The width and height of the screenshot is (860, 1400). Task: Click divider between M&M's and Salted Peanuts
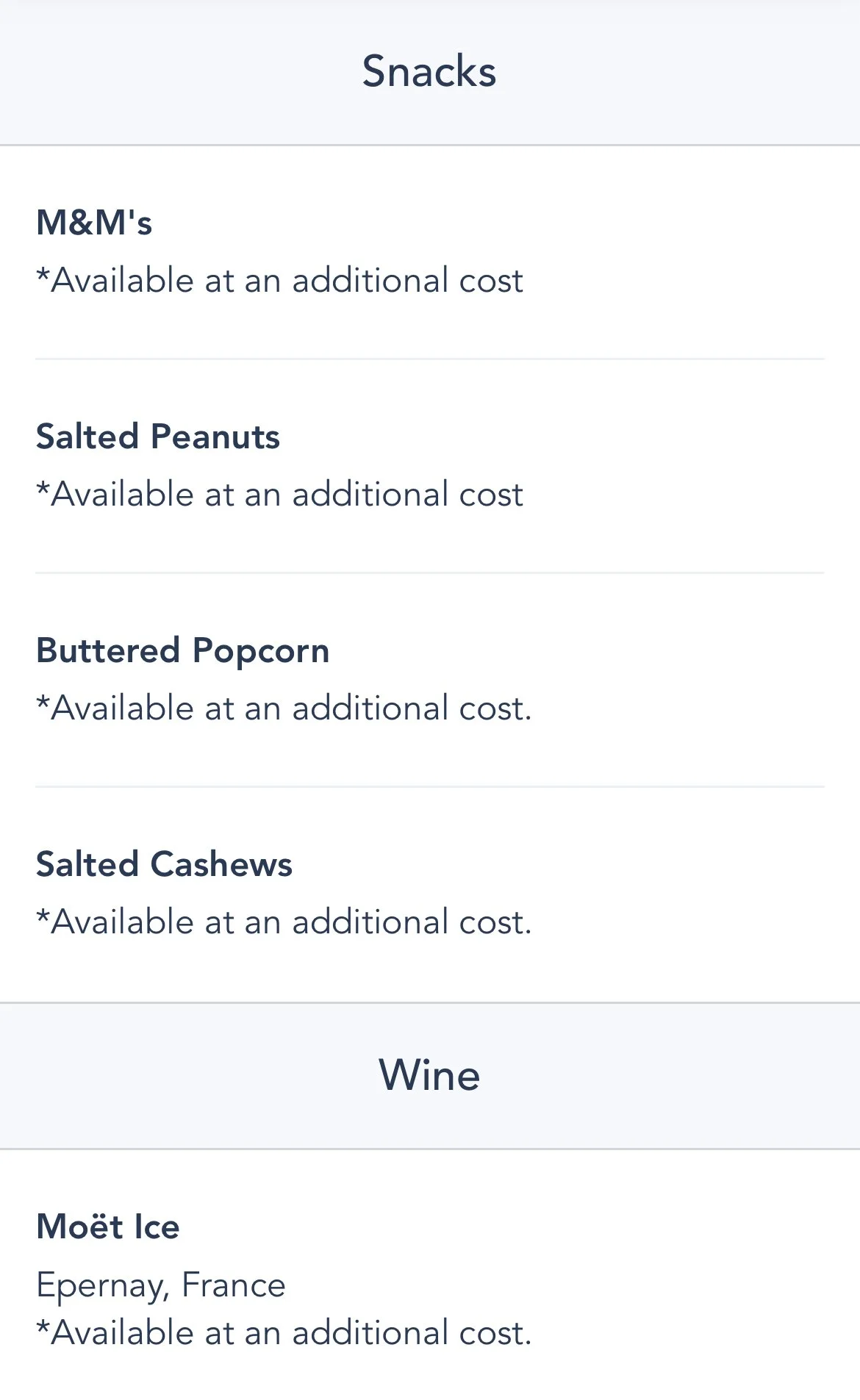pyautogui.click(x=429, y=359)
